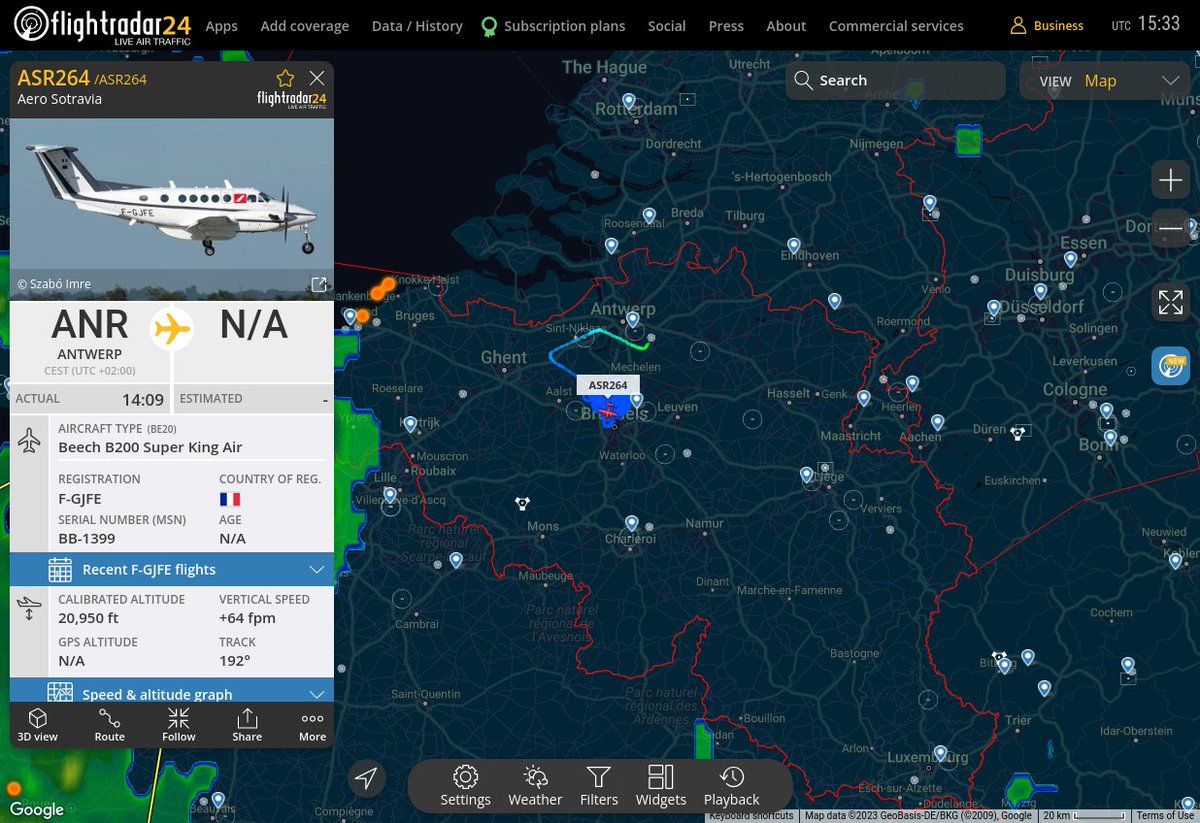Open aircraft photo in external link
This screenshot has height=823, width=1200.
click(x=319, y=285)
